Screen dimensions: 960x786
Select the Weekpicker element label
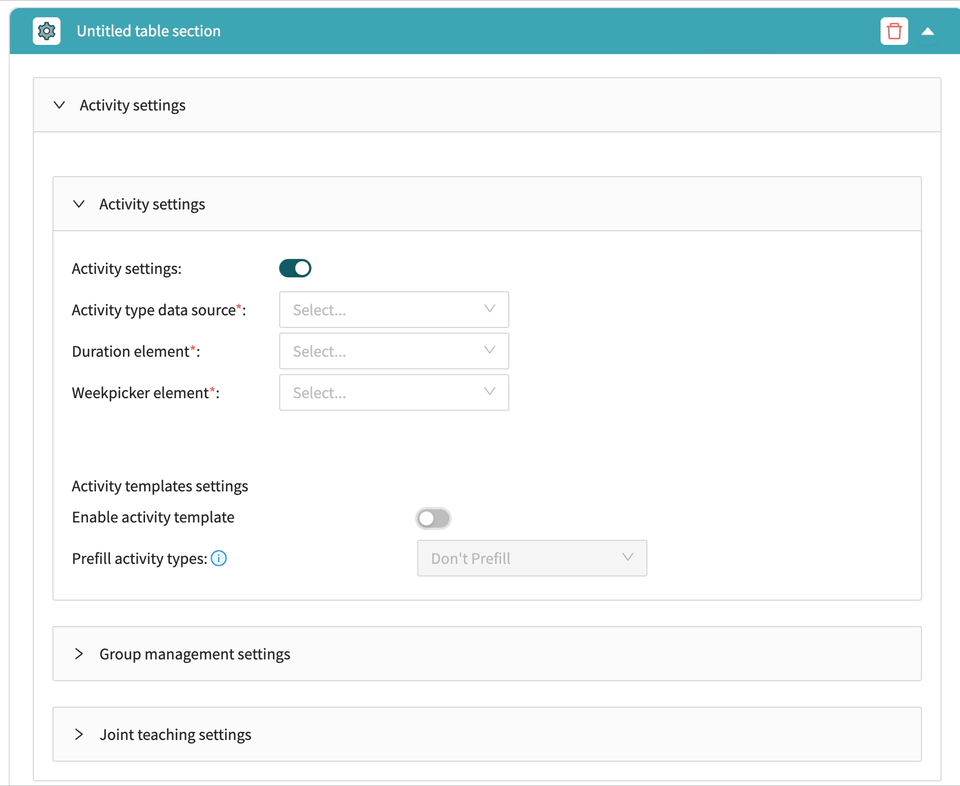tap(146, 393)
